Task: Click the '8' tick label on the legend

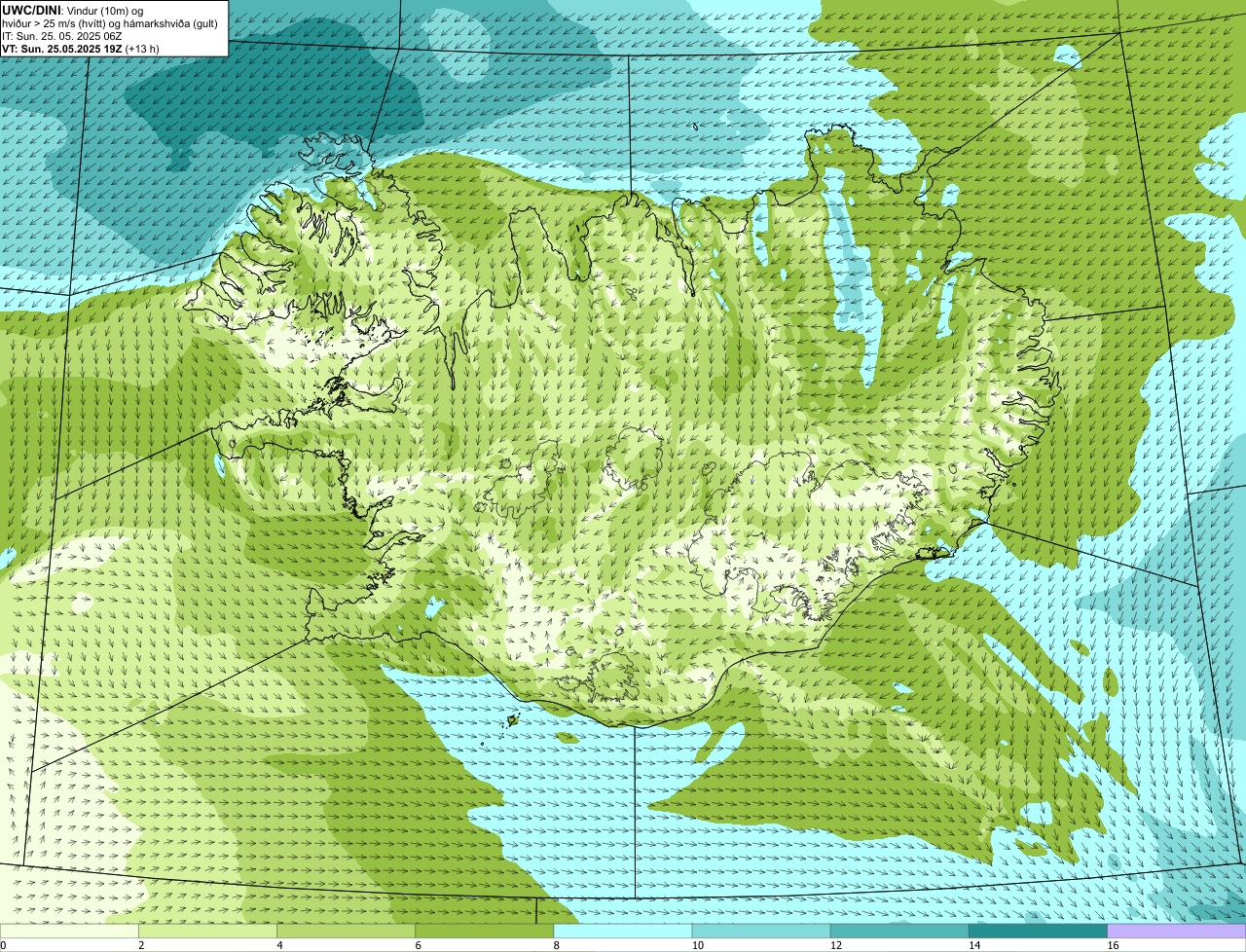Action: (556, 945)
